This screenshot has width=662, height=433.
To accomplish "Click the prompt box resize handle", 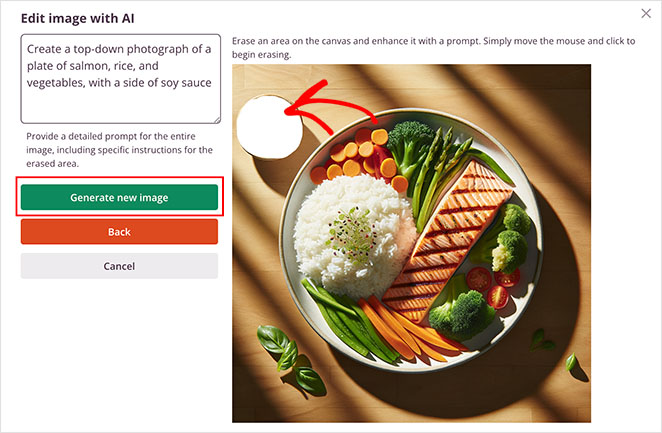I will pos(217,120).
